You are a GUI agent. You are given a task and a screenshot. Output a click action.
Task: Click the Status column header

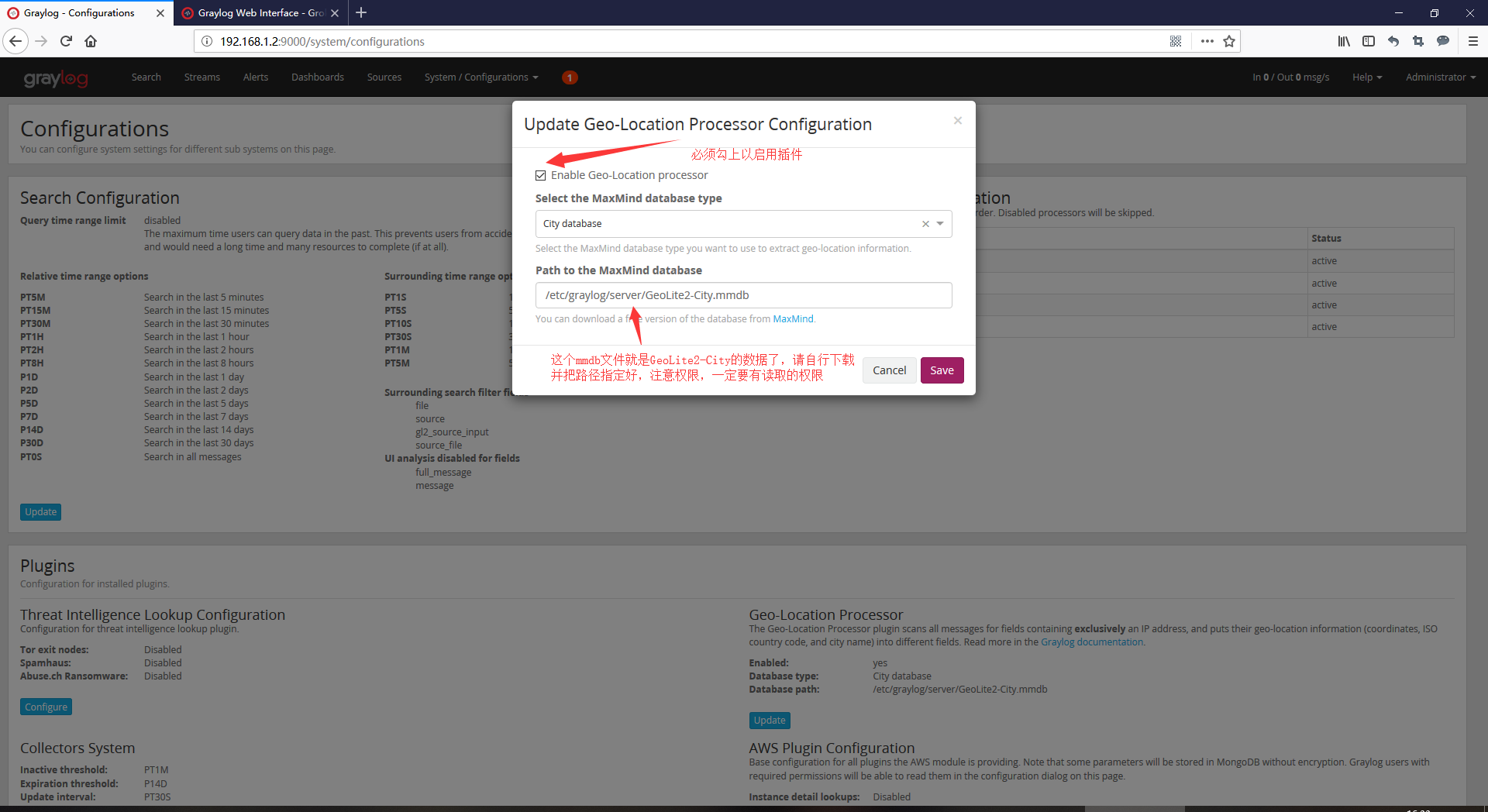point(1326,239)
